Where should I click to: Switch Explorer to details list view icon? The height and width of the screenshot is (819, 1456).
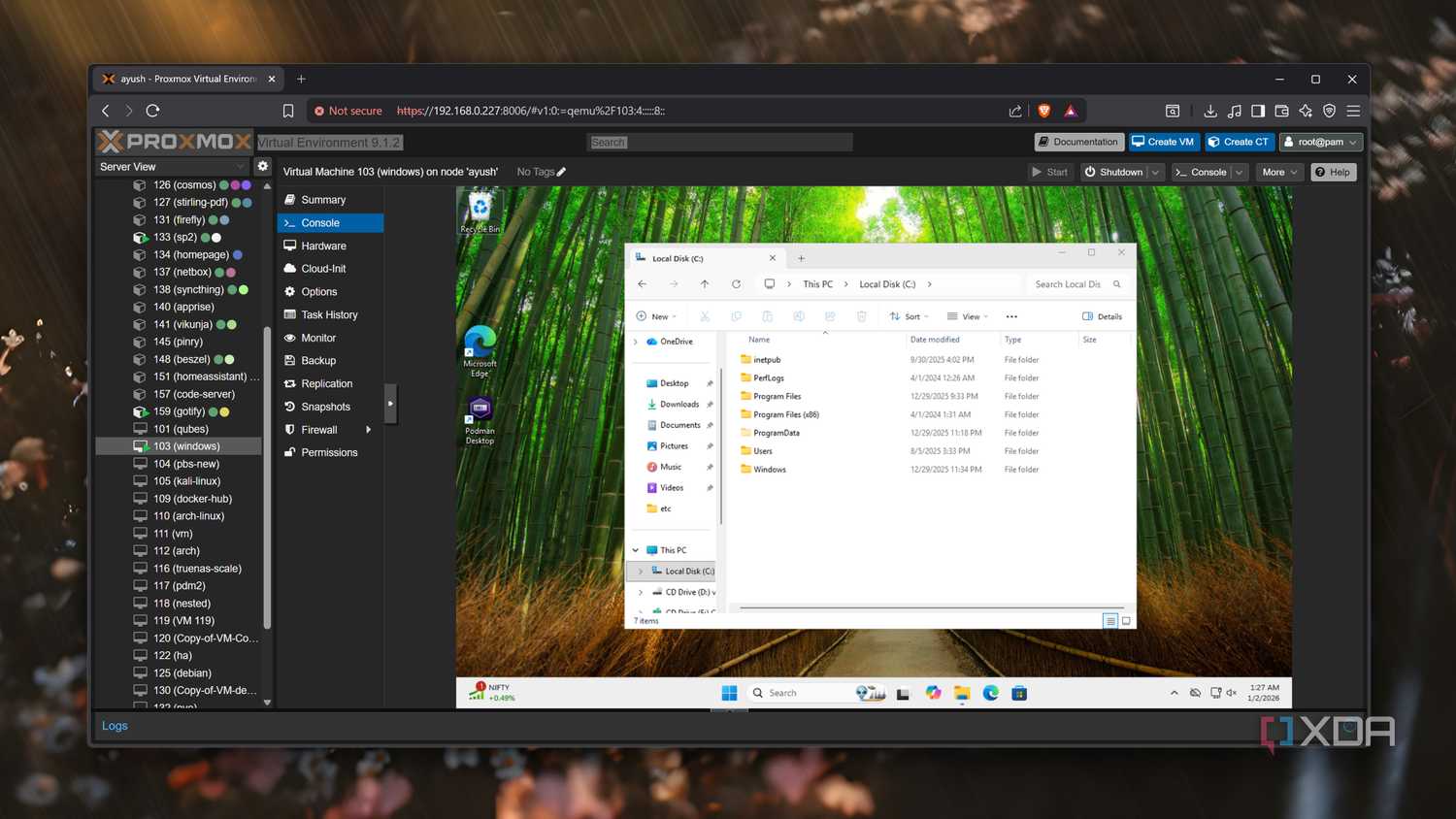point(1110,621)
